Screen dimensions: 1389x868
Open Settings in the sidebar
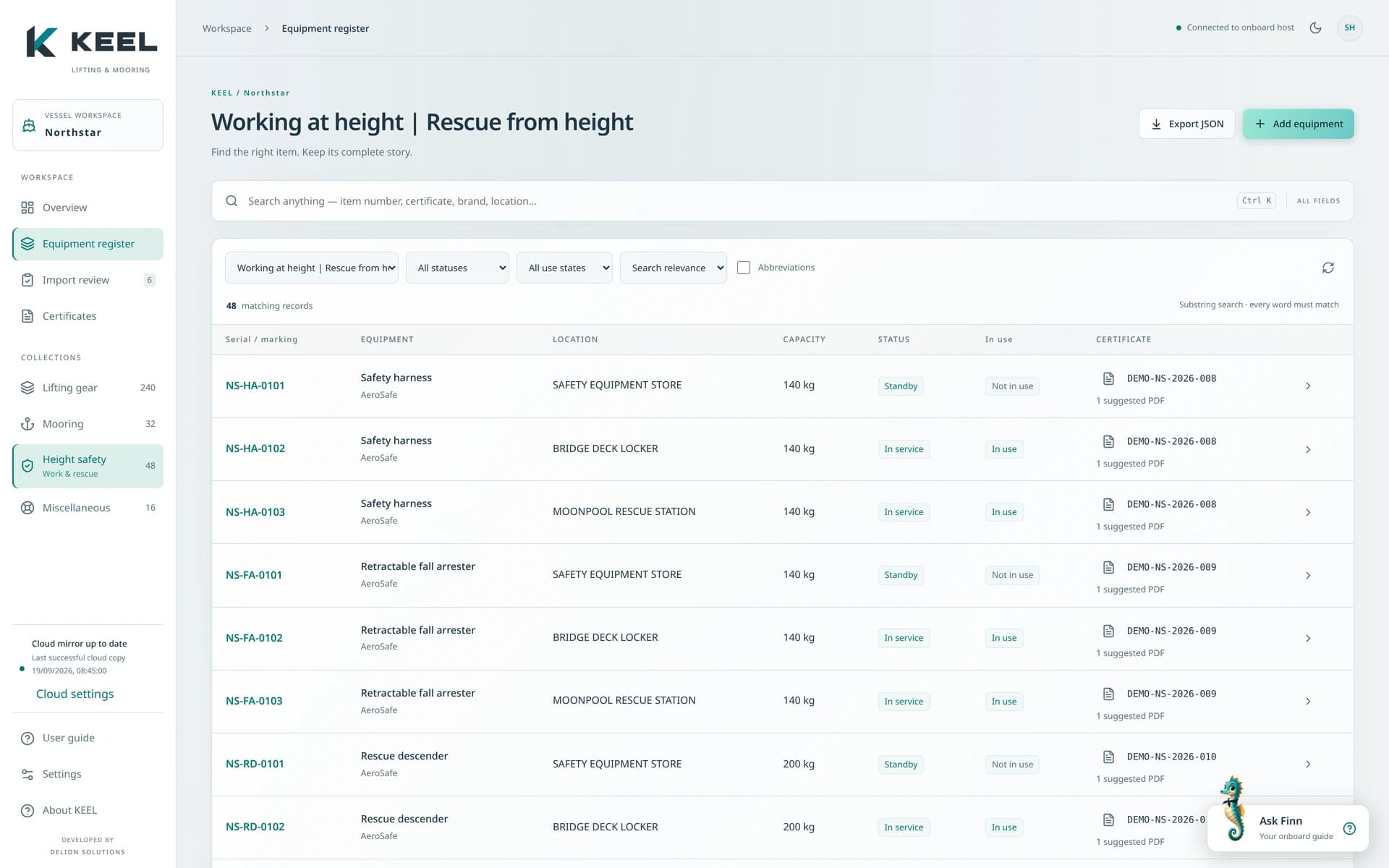click(x=88, y=774)
